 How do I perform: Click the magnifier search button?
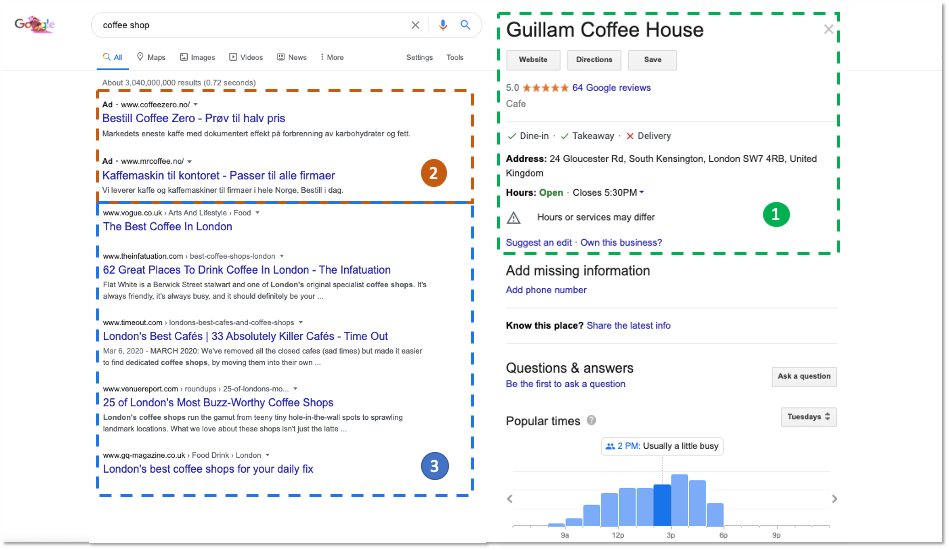pyautogui.click(x=465, y=25)
